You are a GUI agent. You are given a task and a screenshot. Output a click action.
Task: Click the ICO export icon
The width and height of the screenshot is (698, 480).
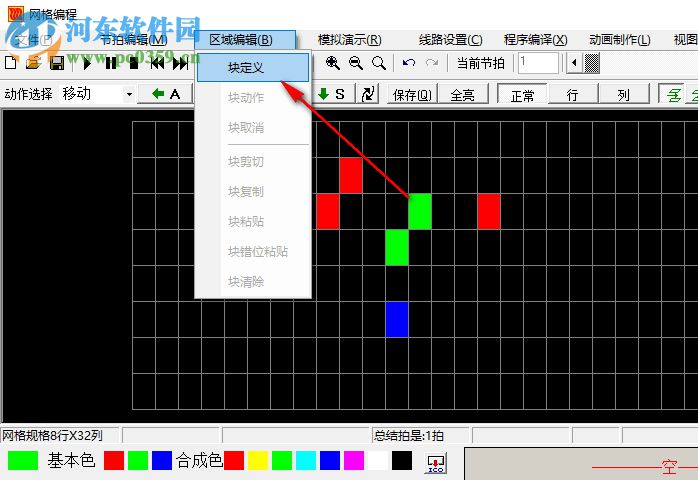[435, 464]
